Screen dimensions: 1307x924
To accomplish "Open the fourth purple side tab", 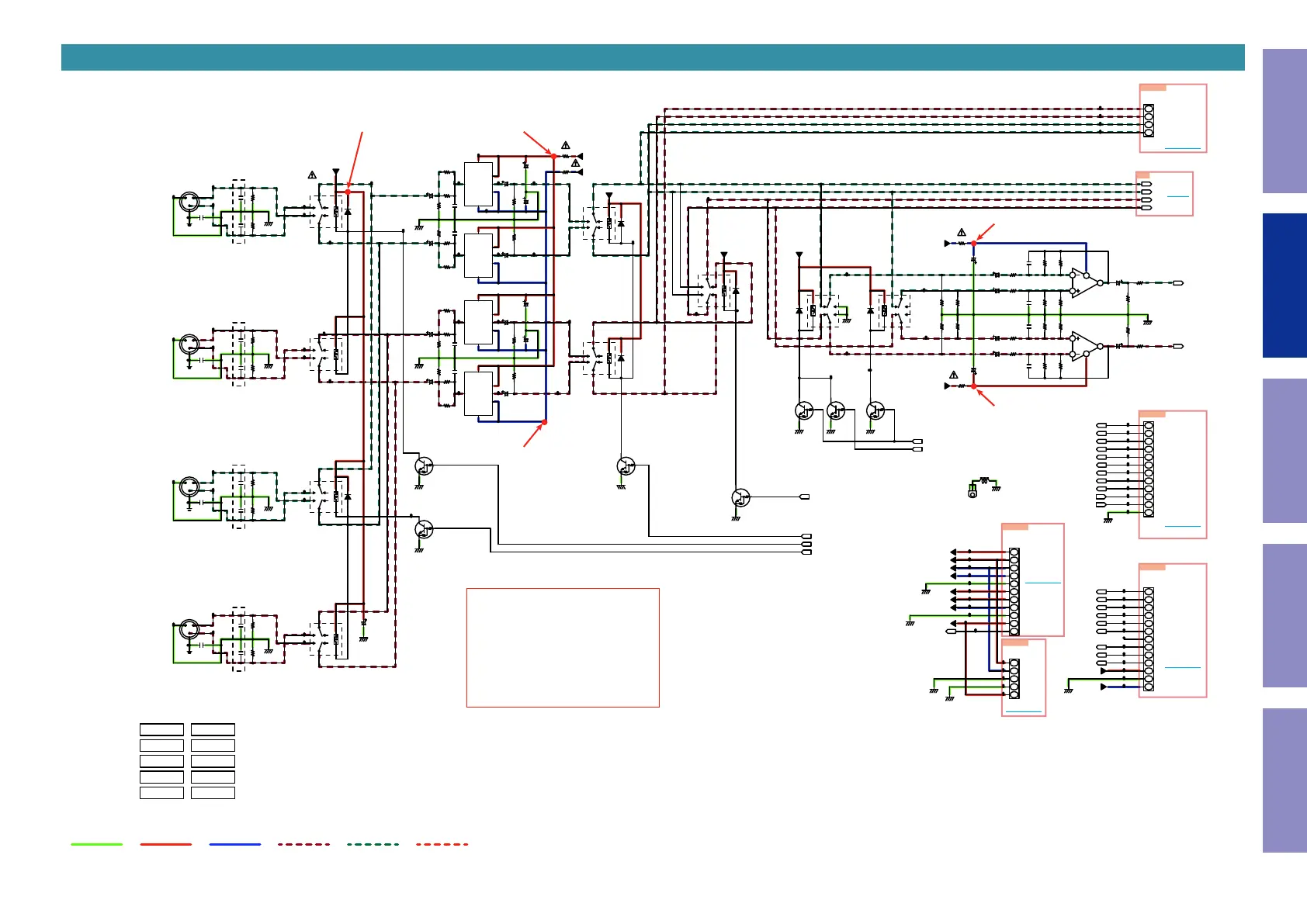I will click(x=1284, y=615).
